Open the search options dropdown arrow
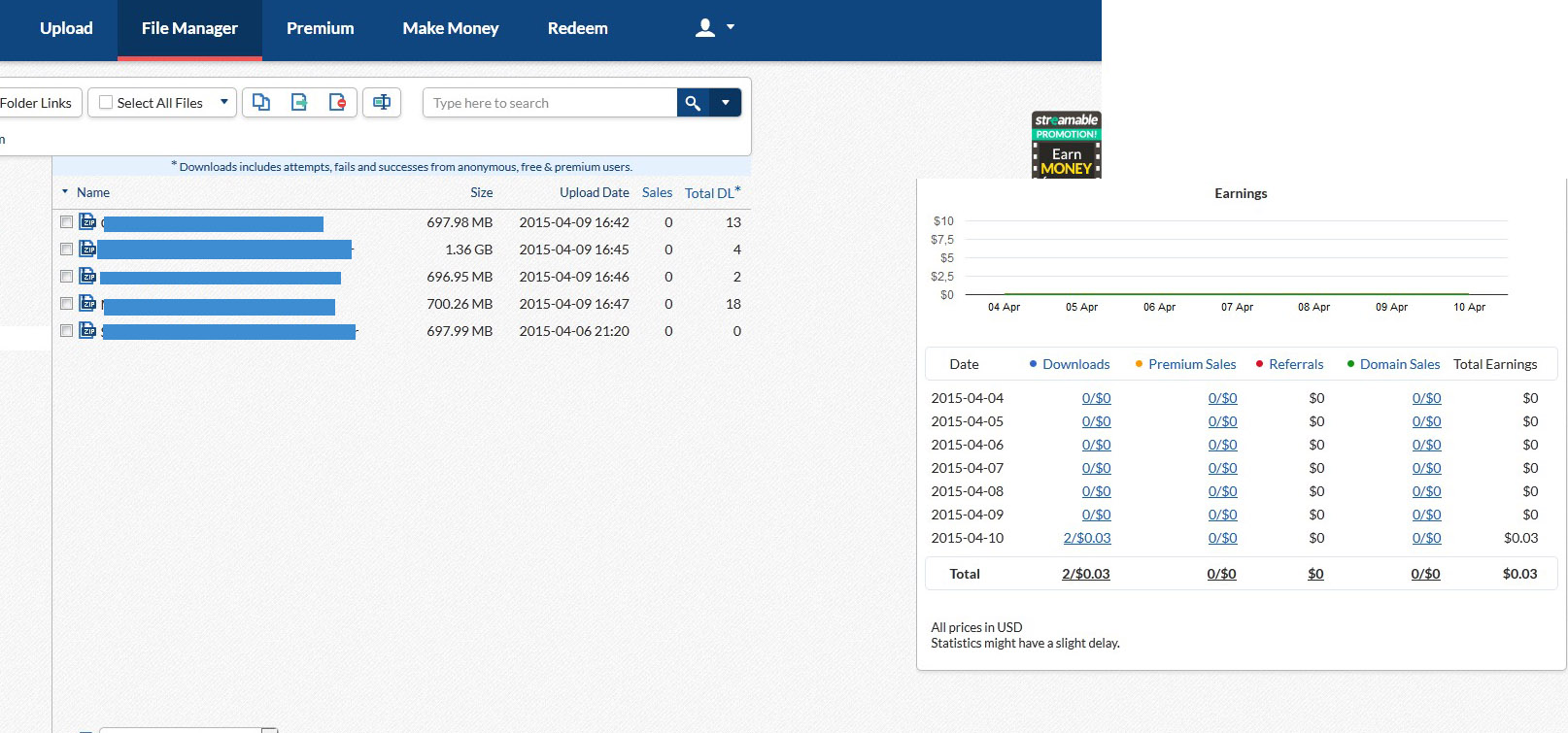The image size is (1568, 733). (x=726, y=103)
